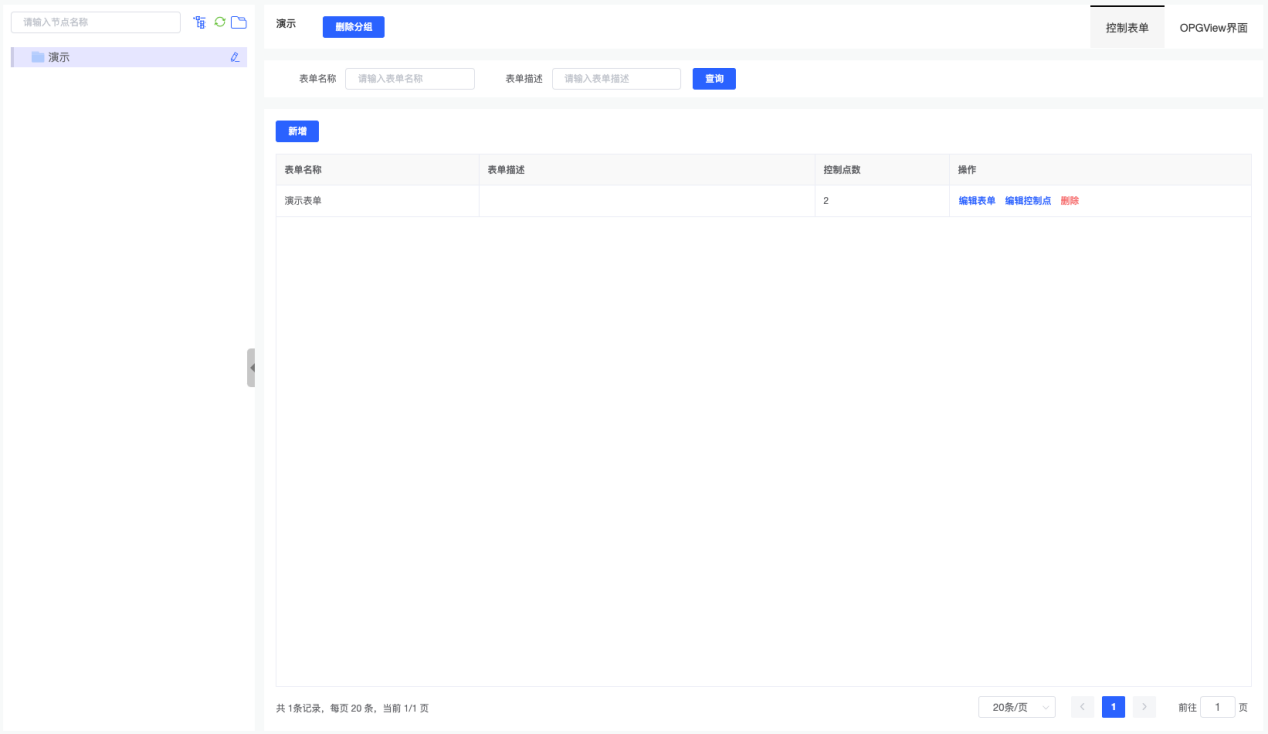The height and width of the screenshot is (734, 1268).
Task: Click the red 删除 link in table row
Action: click(x=1070, y=200)
